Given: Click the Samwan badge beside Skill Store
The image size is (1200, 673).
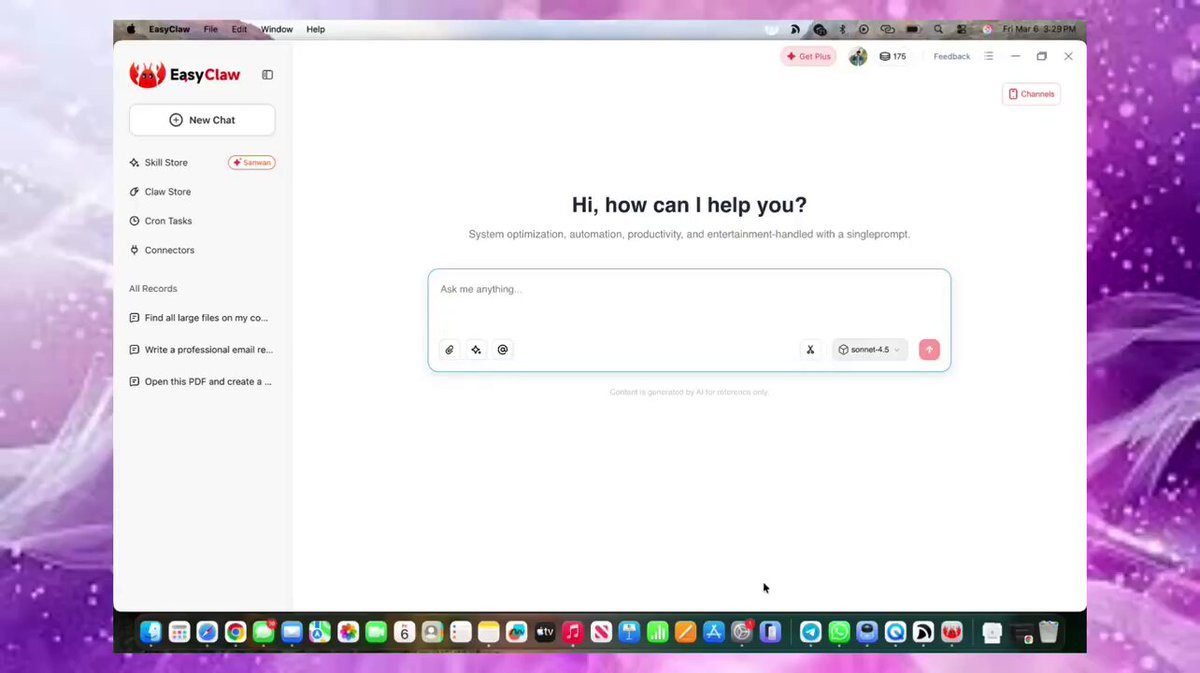Looking at the screenshot, I should click(x=252, y=162).
